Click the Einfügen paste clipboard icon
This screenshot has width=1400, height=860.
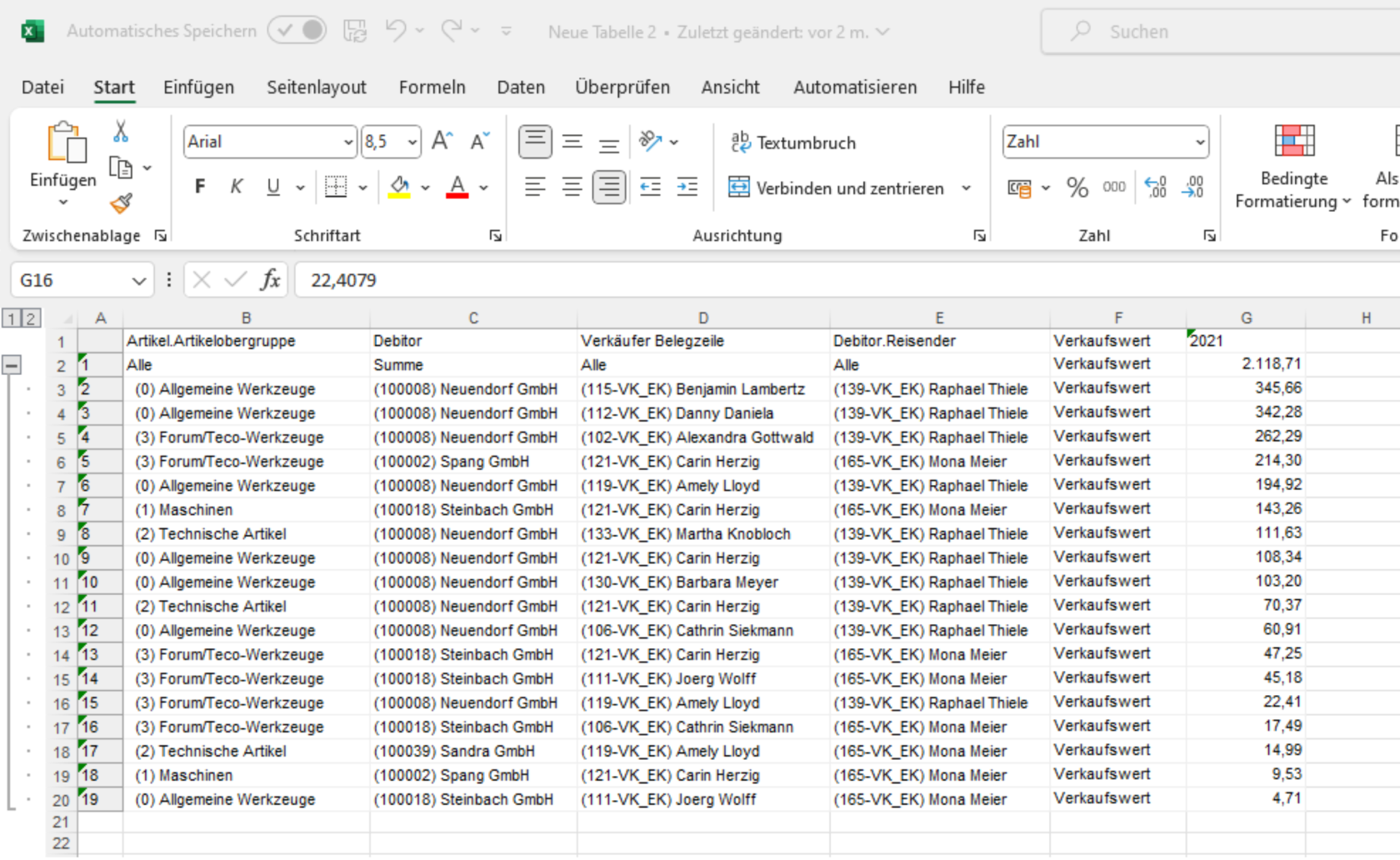[x=67, y=142]
